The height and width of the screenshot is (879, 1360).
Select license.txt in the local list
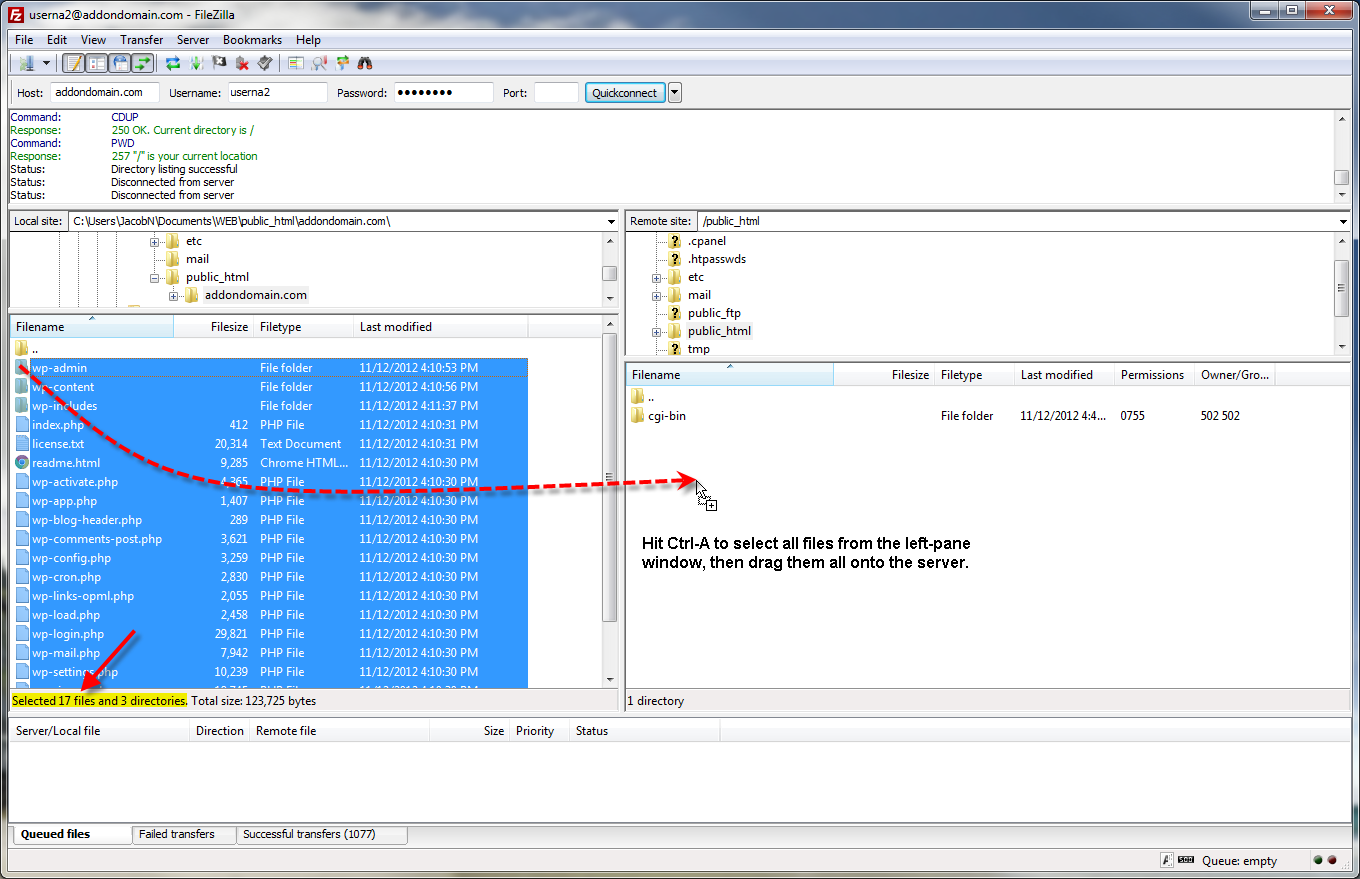point(269,444)
